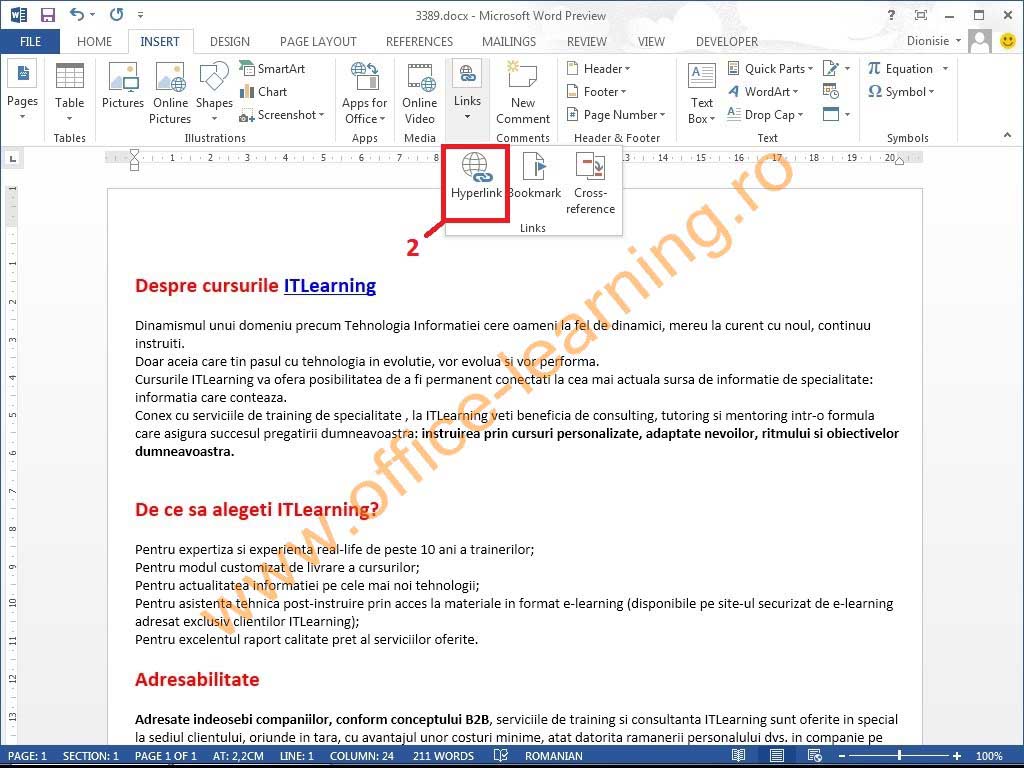The image size is (1024, 768).
Task: Click the 'De ce sa alegeti ITLearning?' heading
Action: pyautogui.click(x=257, y=509)
